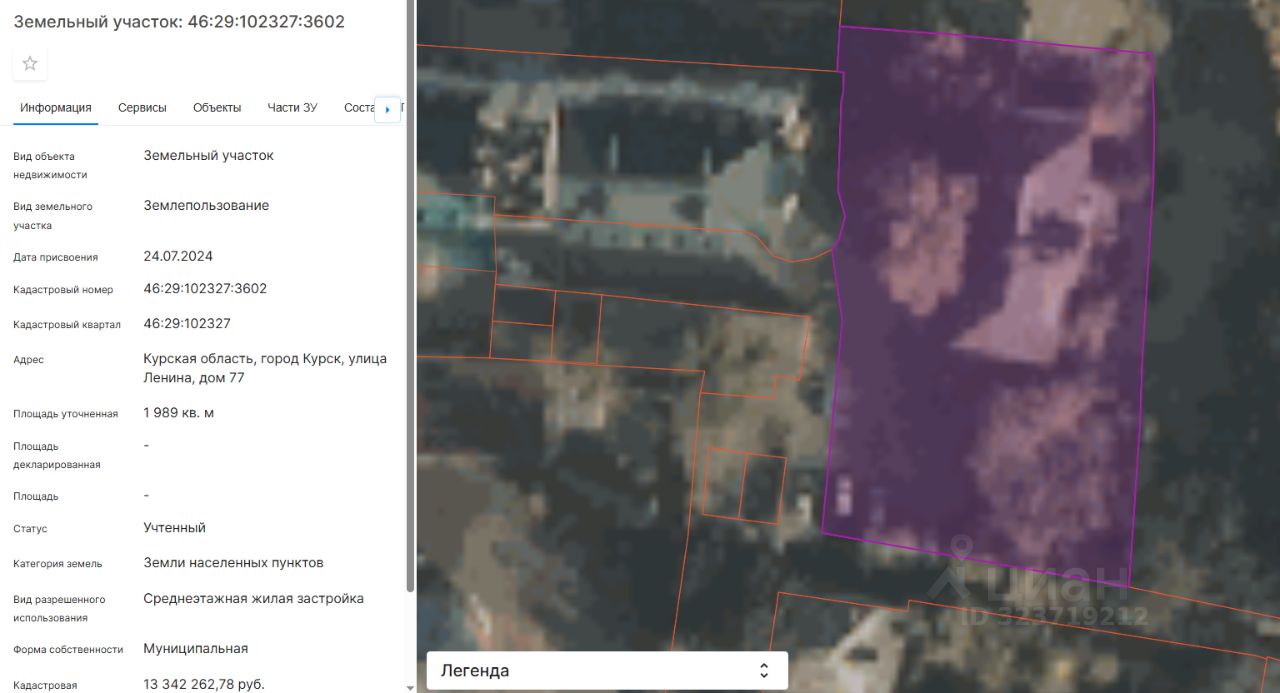The height and width of the screenshot is (693, 1280).
Task: Switch to the Объекты tab
Action: 217,108
